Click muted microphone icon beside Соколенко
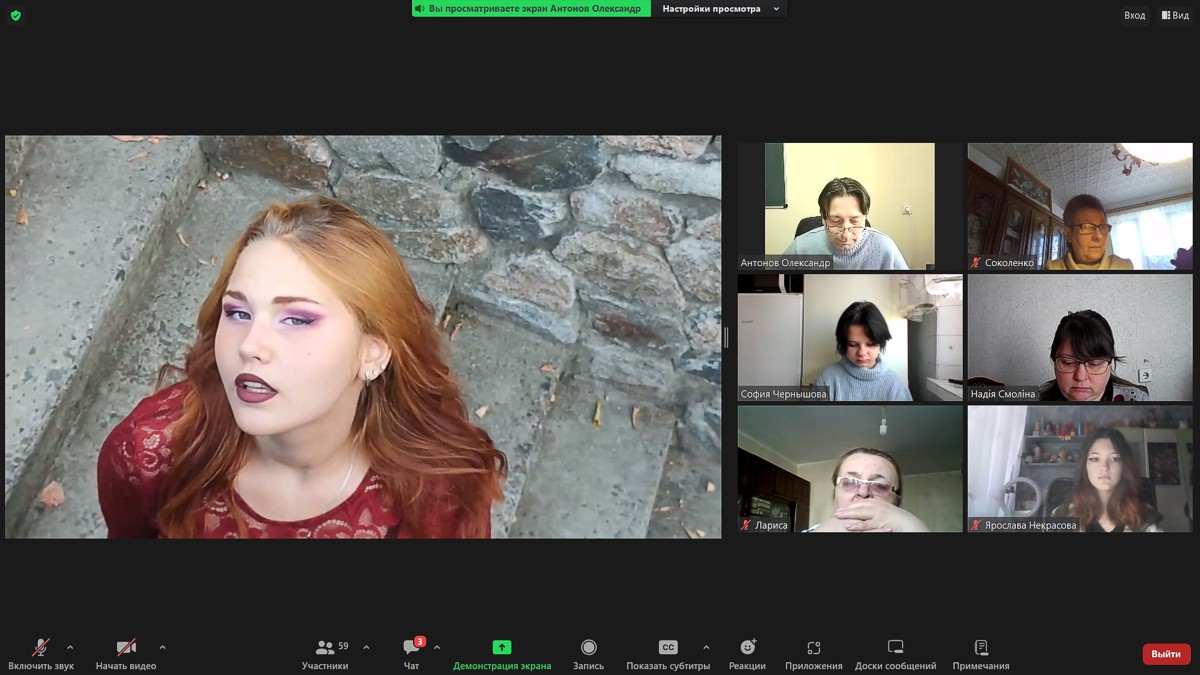Image resolution: width=1200 pixels, height=675 pixels. (976, 263)
